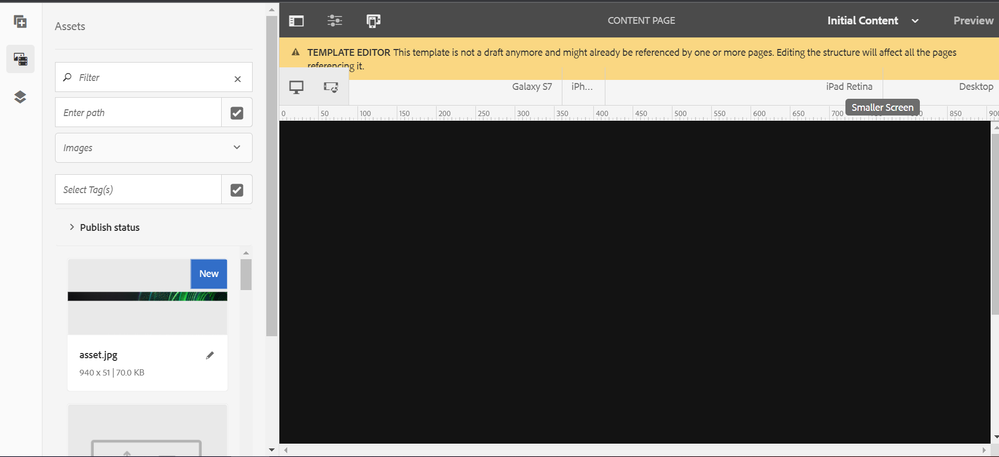Click the Enter path input field
999x457 pixels.
click(x=138, y=113)
